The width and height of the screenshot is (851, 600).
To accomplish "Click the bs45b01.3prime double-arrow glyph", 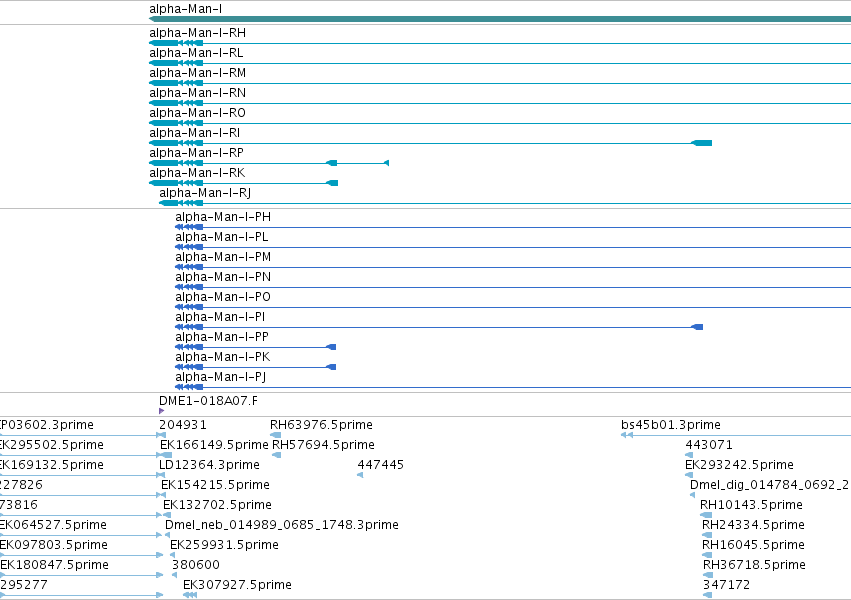I will pos(627,435).
